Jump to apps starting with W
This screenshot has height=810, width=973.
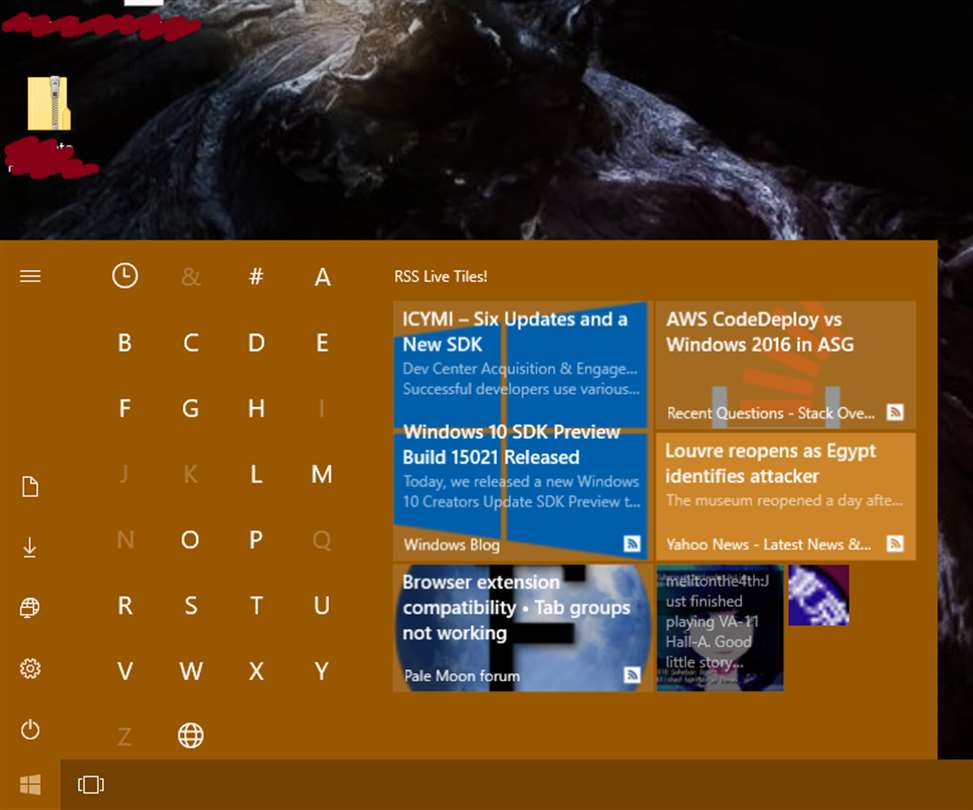tap(191, 672)
